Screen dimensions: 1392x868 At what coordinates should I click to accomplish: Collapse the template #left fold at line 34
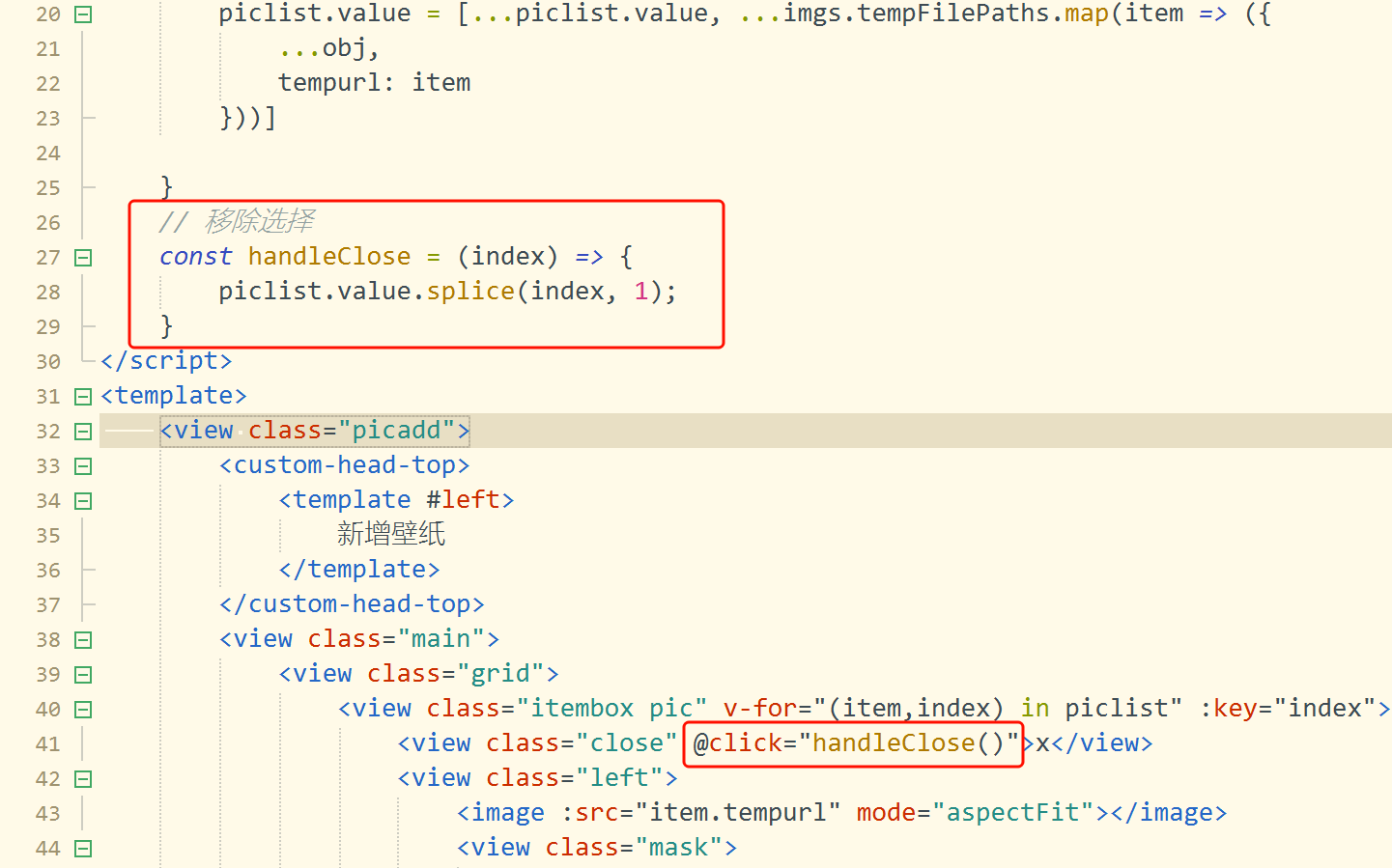pyautogui.click(x=83, y=501)
